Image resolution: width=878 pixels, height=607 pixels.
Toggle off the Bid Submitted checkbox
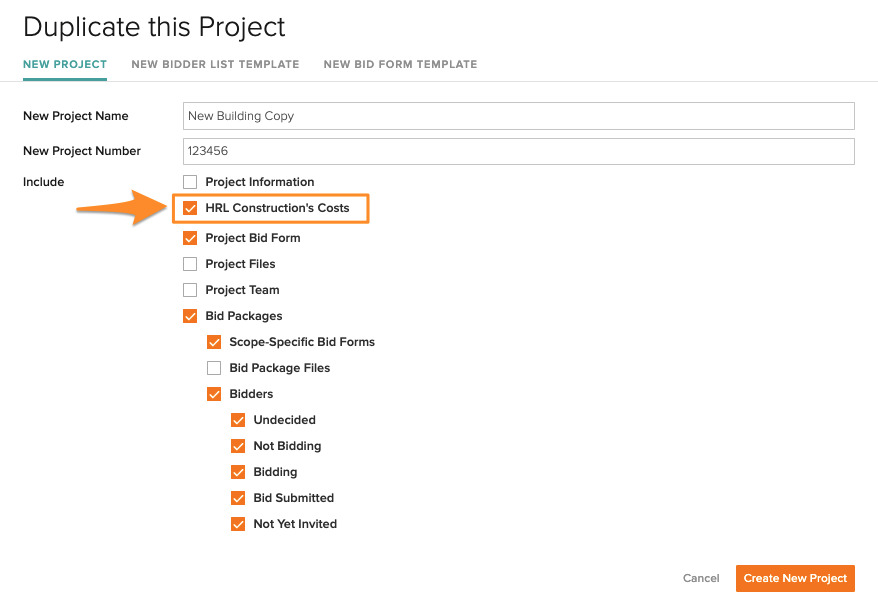pos(238,498)
